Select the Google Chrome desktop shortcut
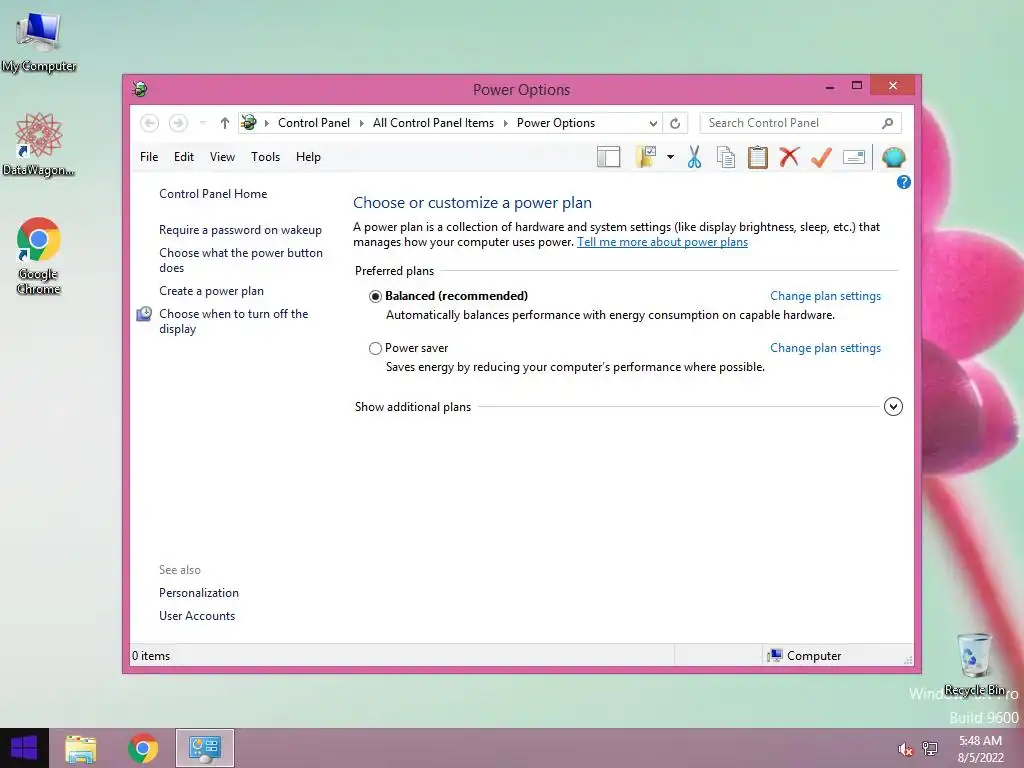Viewport: 1024px width, 768px height. click(x=39, y=256)
